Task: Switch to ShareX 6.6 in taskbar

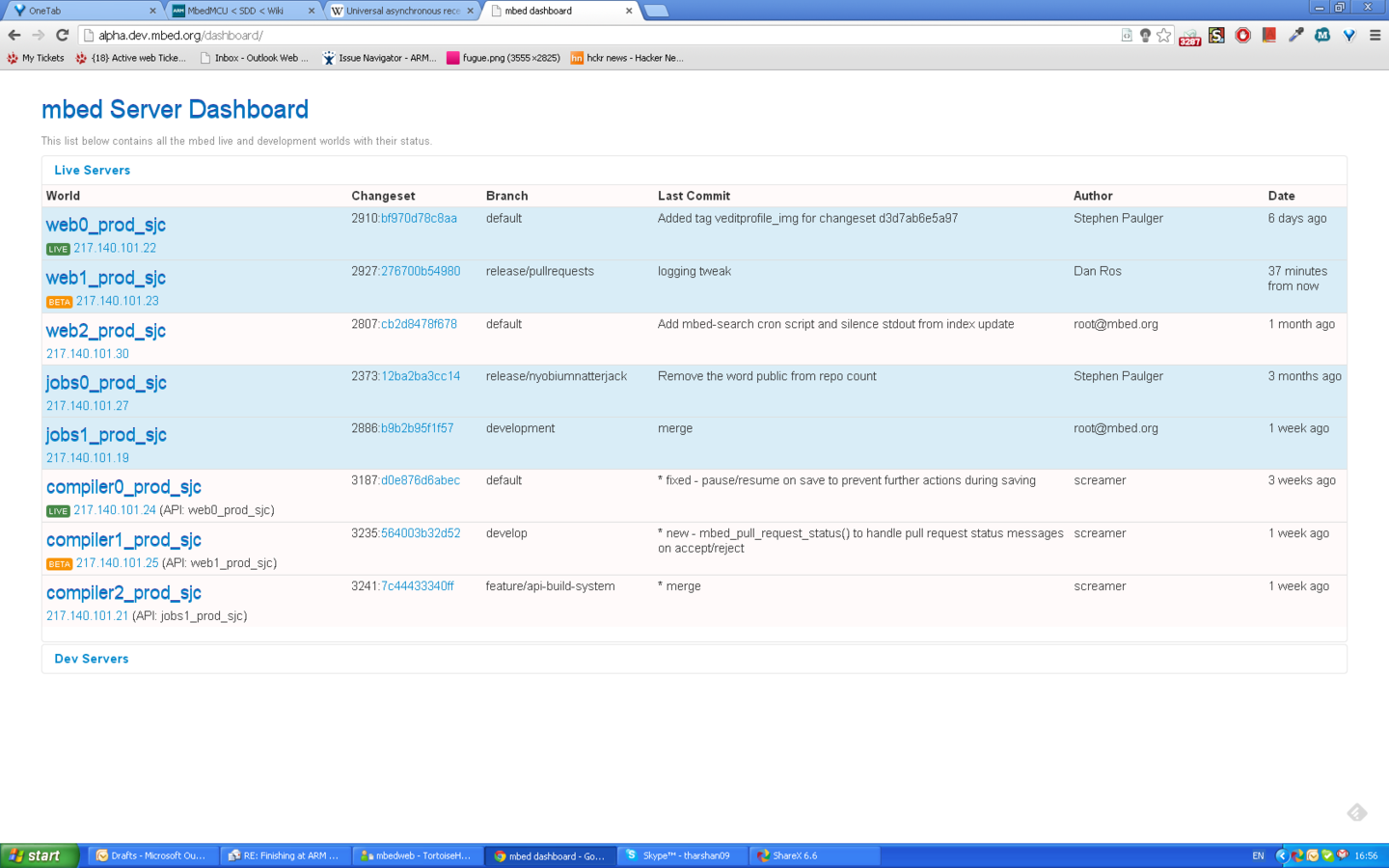Action: [813, 855]
